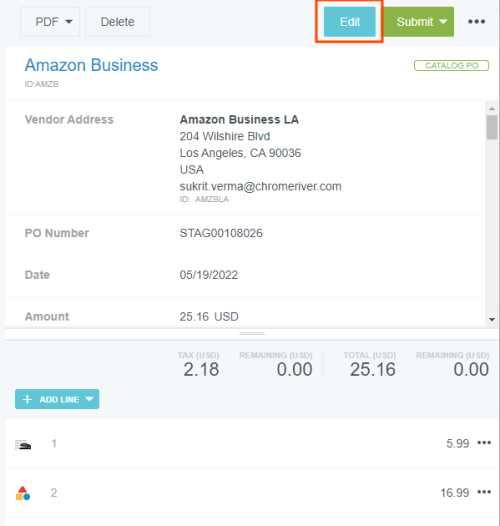Select line item 2 row for 16.99

point(252,493)
